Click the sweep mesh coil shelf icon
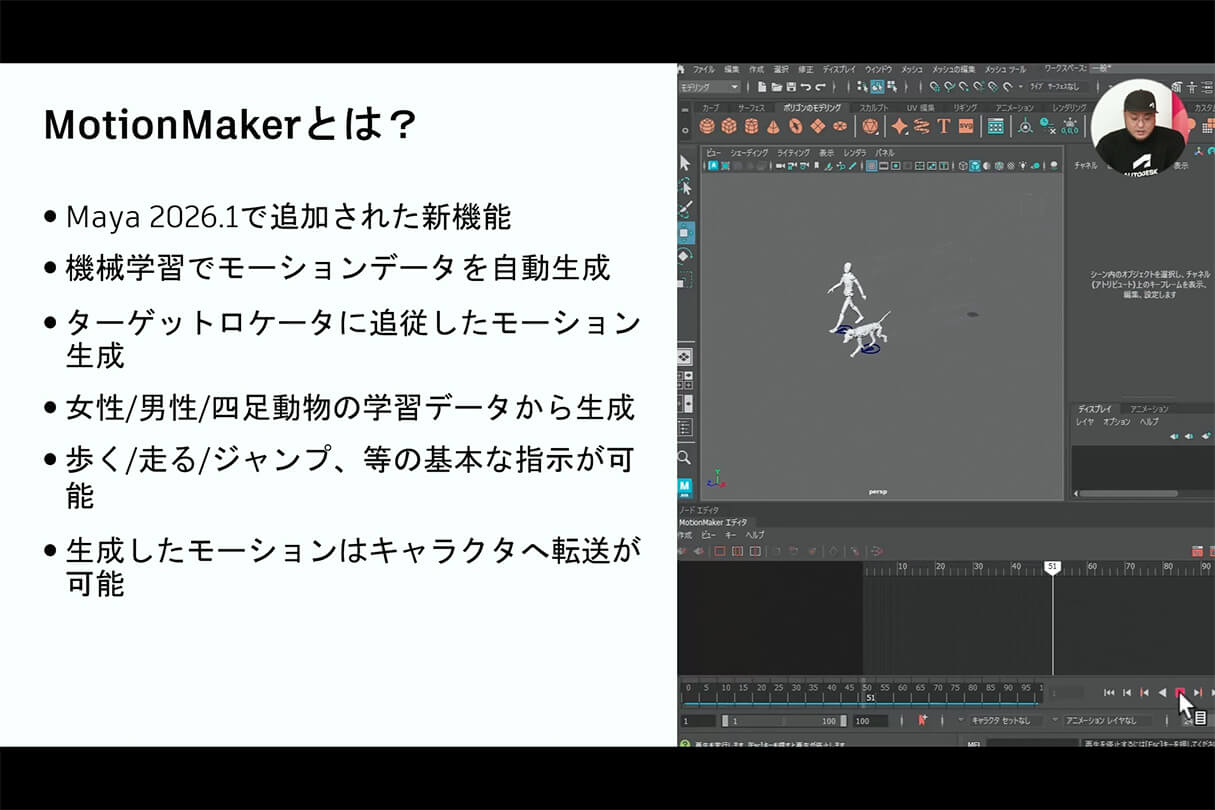Screen dimensions: 1215x810 [921, 126]
